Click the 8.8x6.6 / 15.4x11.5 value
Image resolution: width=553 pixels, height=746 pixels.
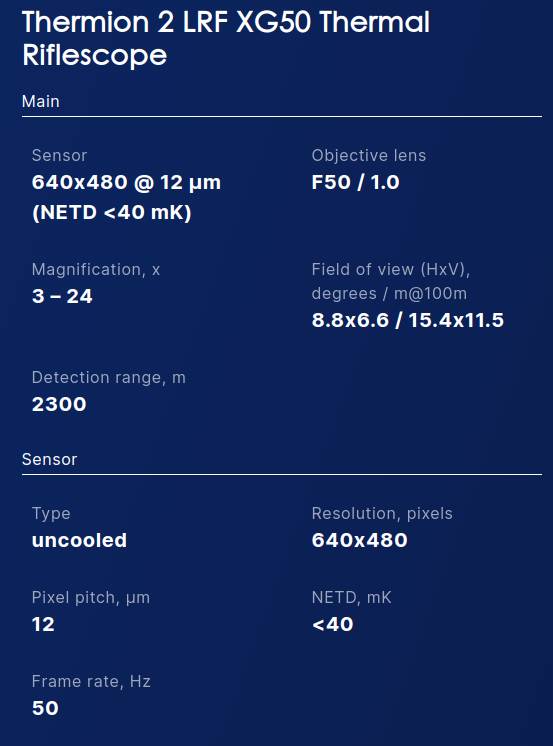[x=408, y=320]
